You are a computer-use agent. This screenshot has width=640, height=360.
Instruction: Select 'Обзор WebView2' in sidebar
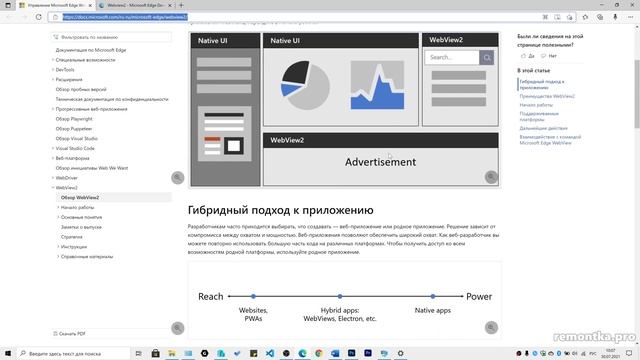coord(80,198)
